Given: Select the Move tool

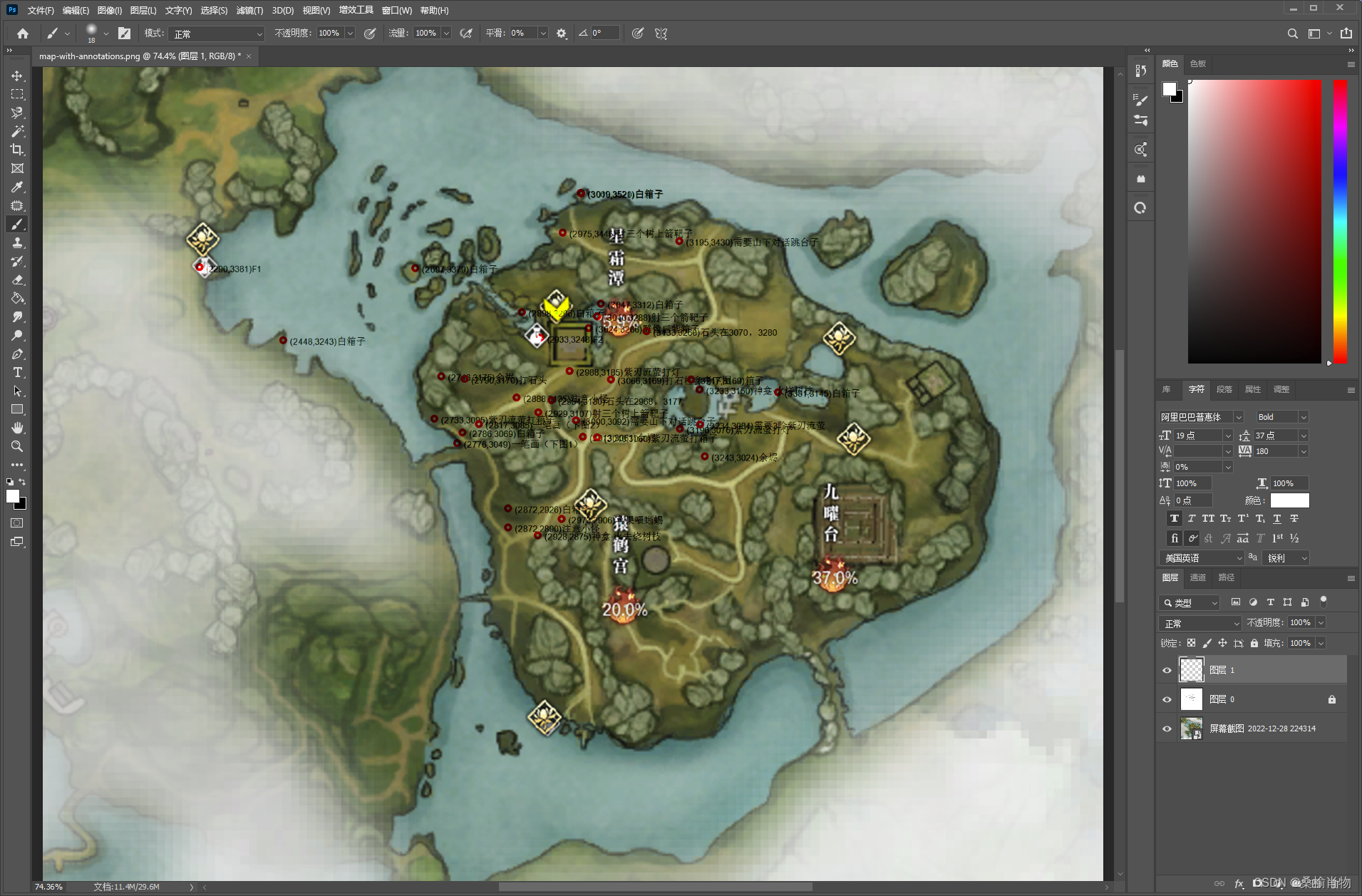Looking at the screenshot, I should (17, 76).
